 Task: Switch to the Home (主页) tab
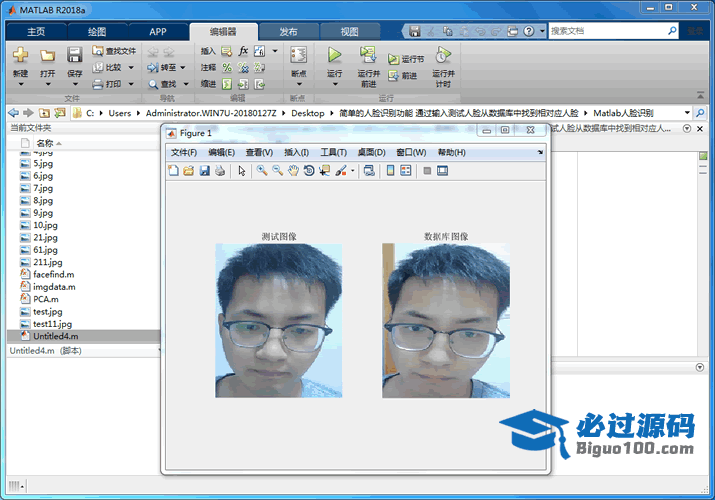pos(36,31)
